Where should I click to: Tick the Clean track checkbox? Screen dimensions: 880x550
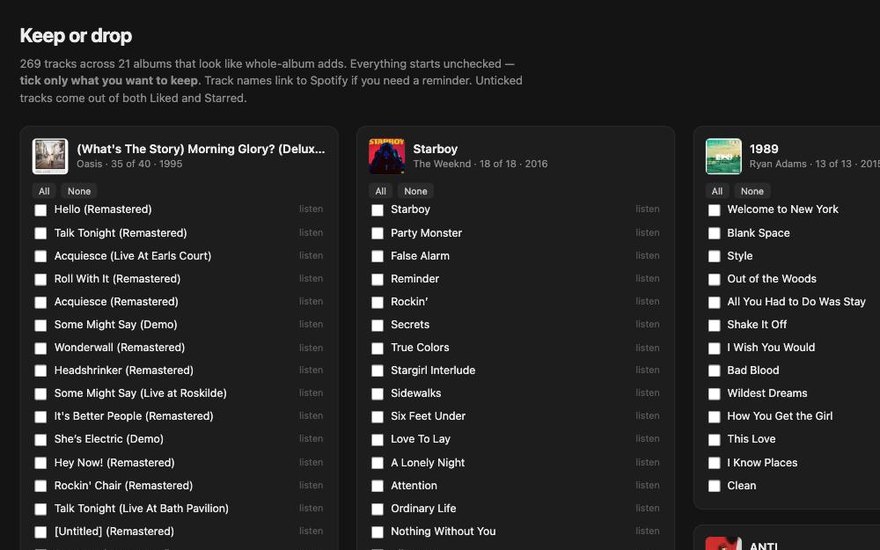click(714, 486)
